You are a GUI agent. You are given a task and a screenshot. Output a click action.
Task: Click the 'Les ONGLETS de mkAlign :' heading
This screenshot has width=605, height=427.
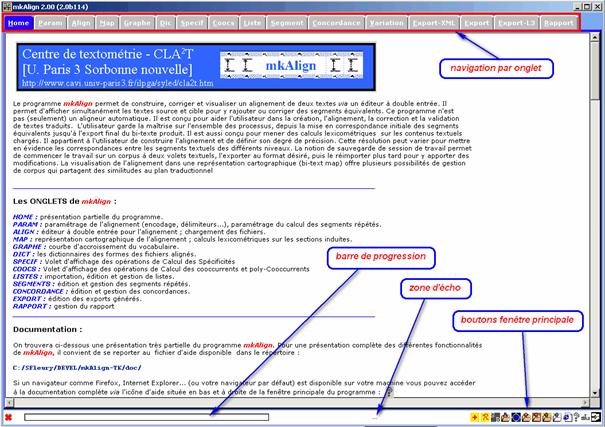click(65, 201)
